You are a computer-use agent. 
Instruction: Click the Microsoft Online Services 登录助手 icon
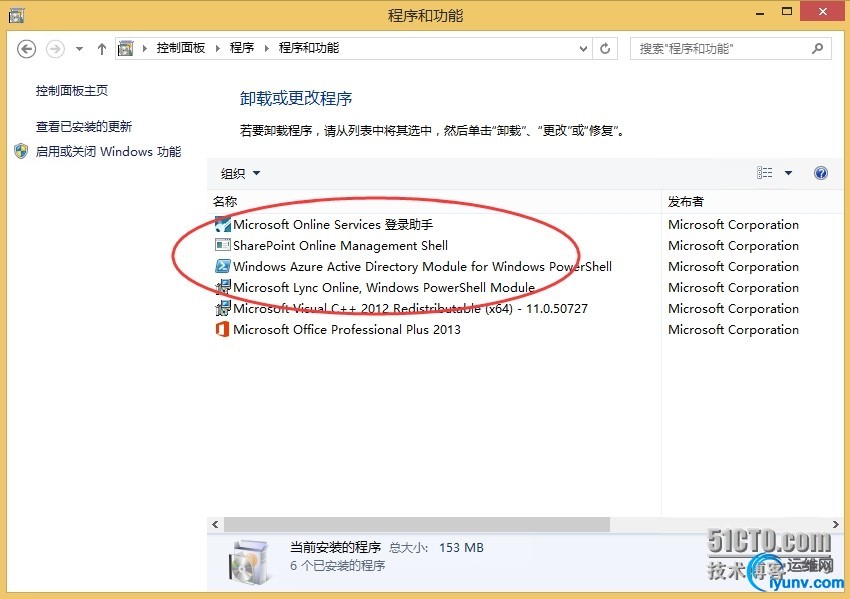click(x=223, y=224)
